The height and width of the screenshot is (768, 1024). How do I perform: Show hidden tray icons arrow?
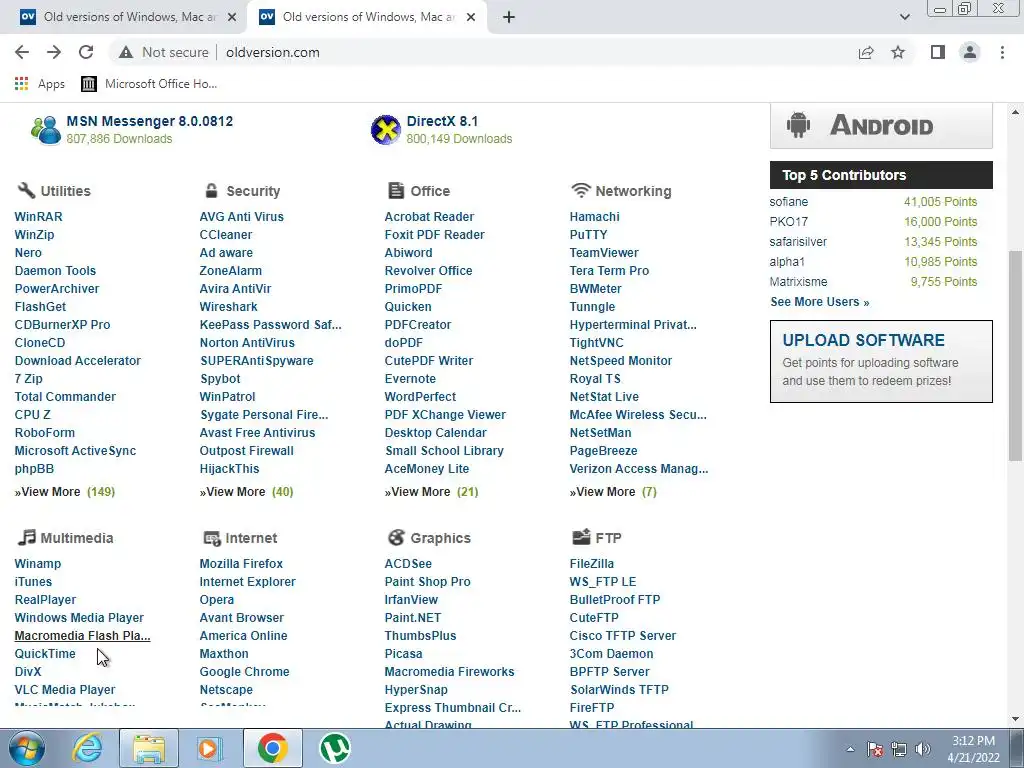[850, 749]
